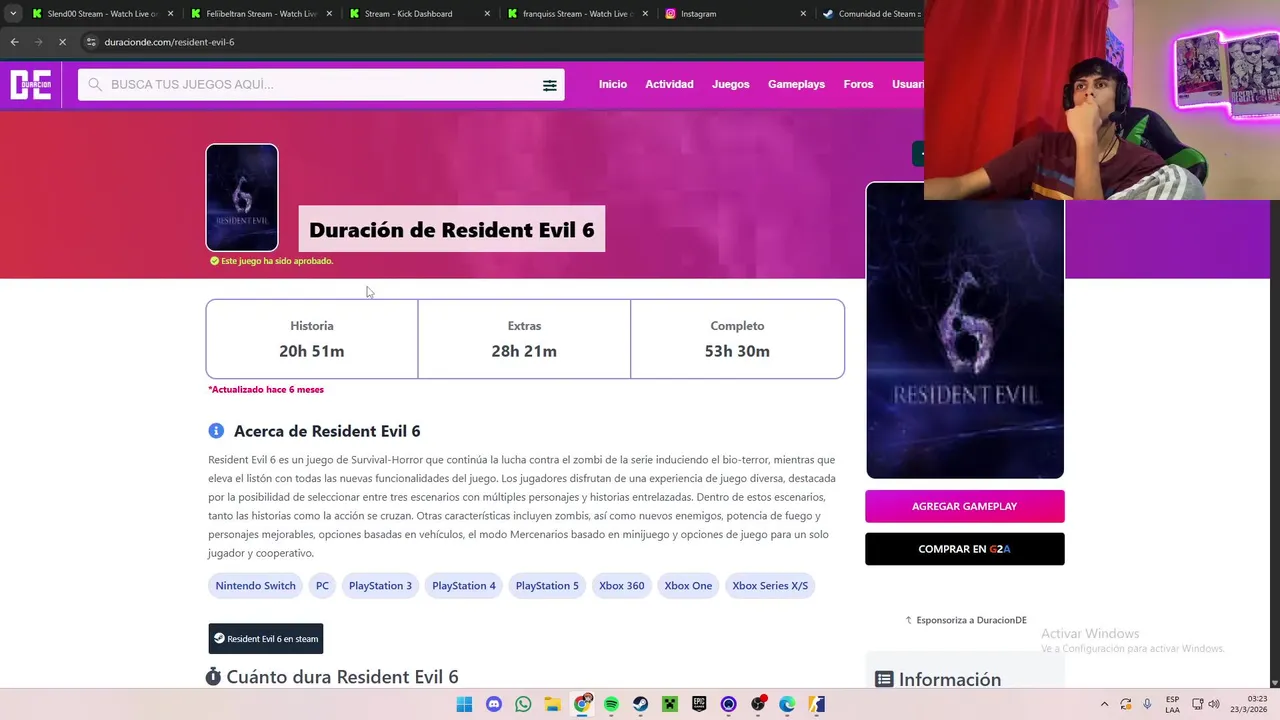
Task: Open the Gameplays menu item
Action: tap(796, 84)
